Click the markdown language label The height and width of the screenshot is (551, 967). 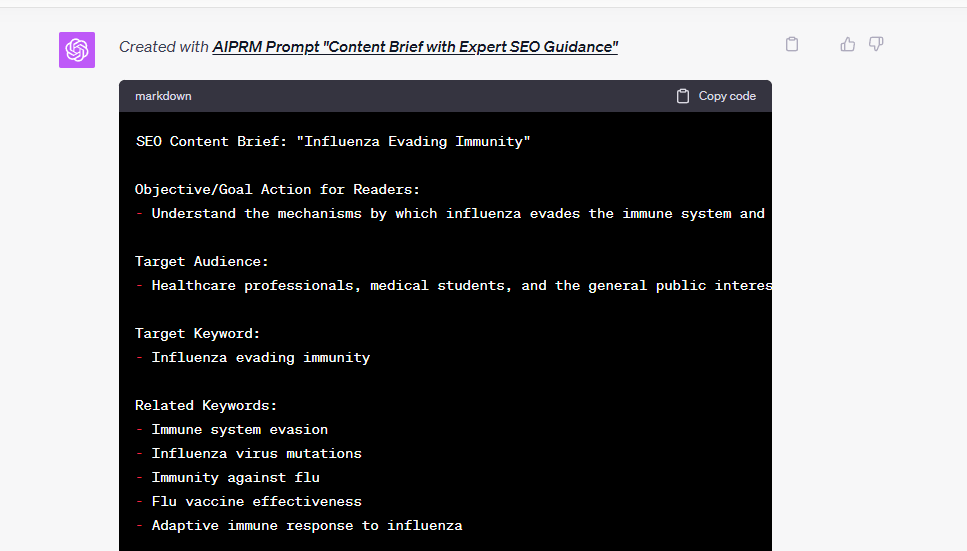click(163, 96)
